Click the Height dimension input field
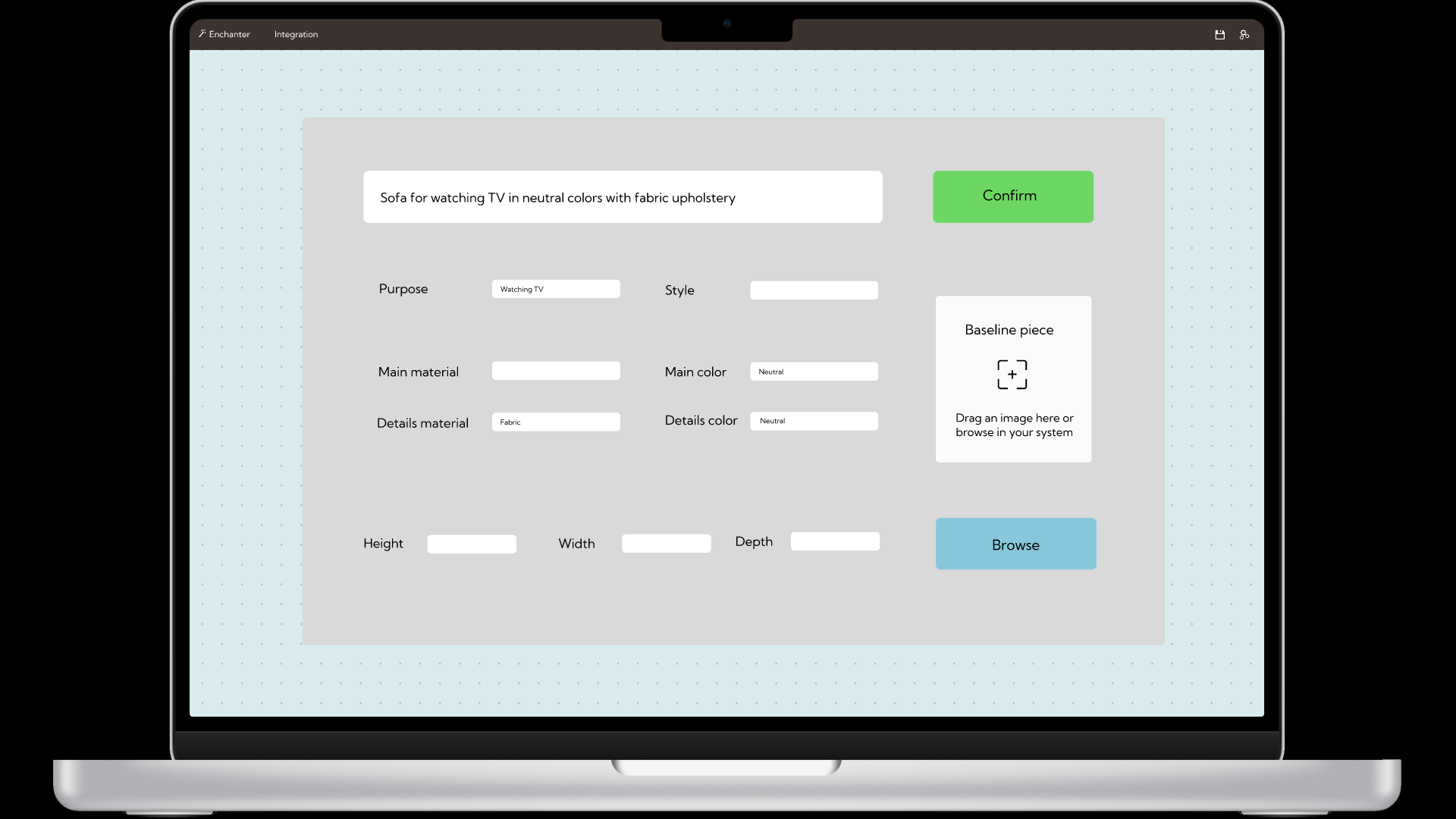The image size is (1456, 819). click(471, 542)
